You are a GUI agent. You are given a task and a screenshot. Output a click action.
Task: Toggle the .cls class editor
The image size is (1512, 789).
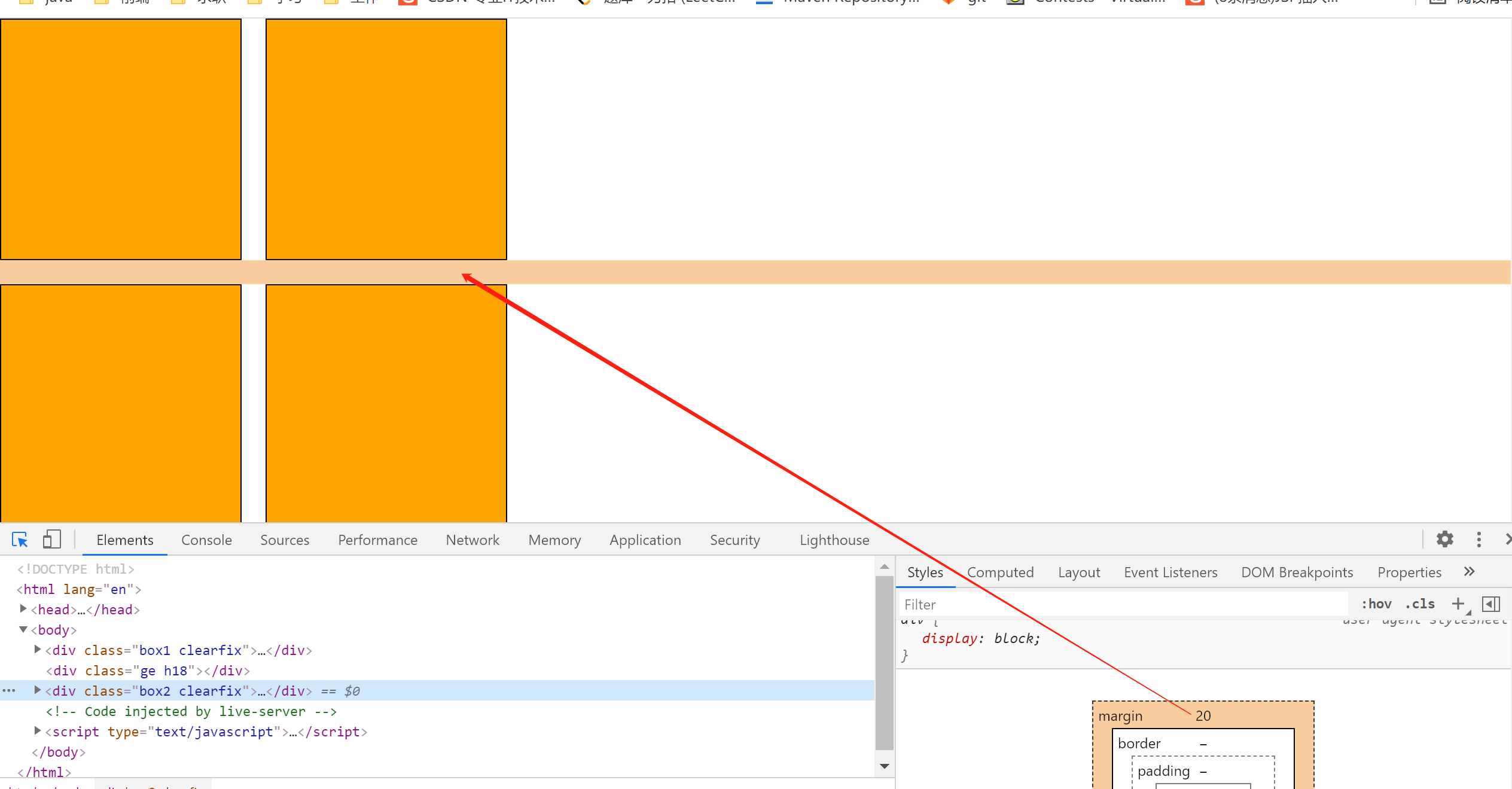[1420, 604]
